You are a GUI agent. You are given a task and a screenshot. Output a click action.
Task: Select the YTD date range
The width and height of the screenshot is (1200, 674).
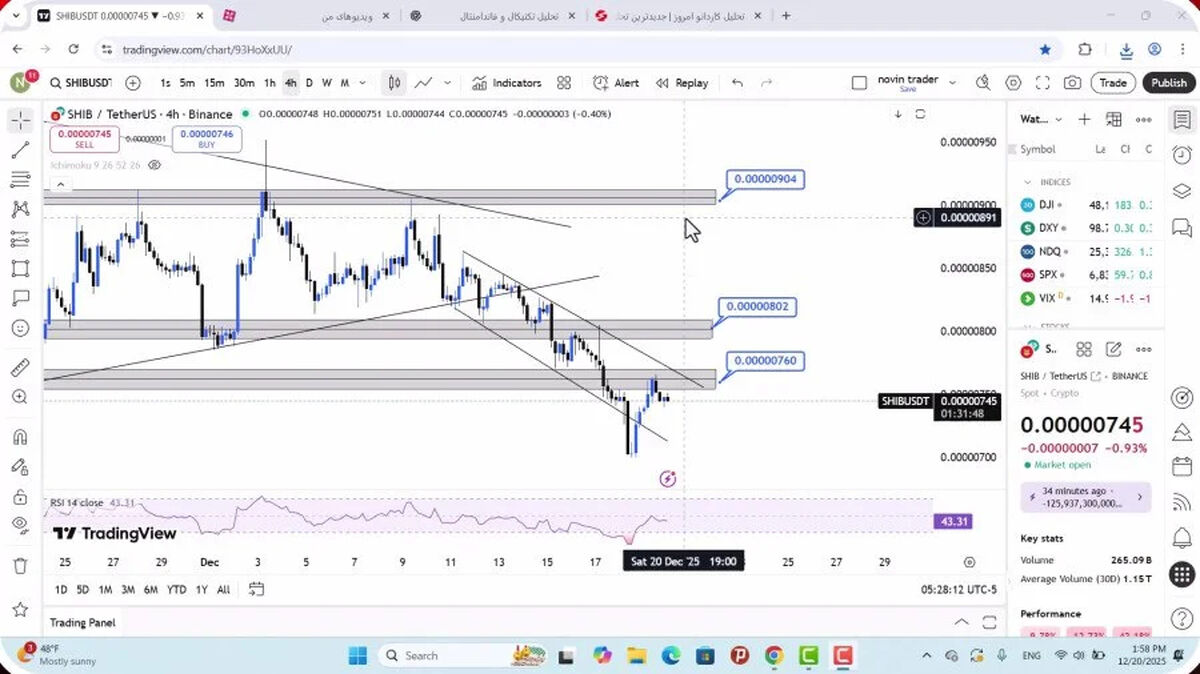(176, 589)
